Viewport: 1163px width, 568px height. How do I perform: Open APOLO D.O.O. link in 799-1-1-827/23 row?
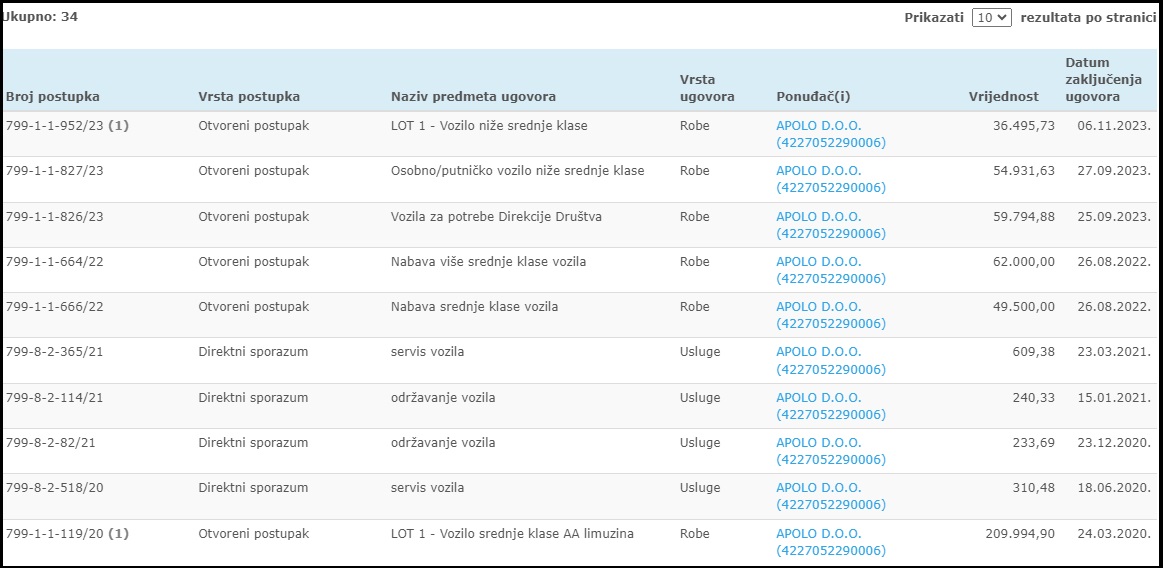831,179
